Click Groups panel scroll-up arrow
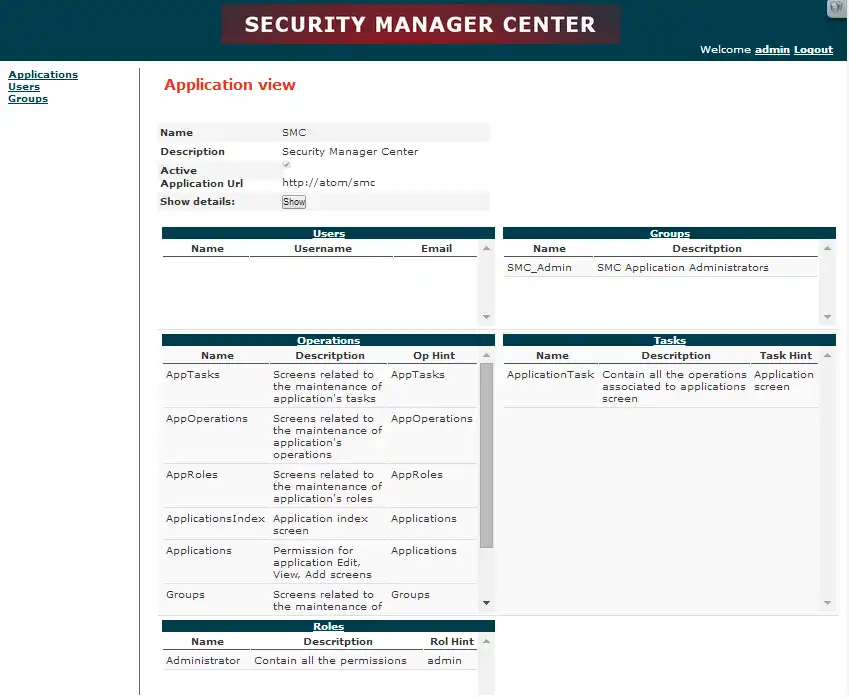This screenshot has width=849, height=698. coord(827,248)
